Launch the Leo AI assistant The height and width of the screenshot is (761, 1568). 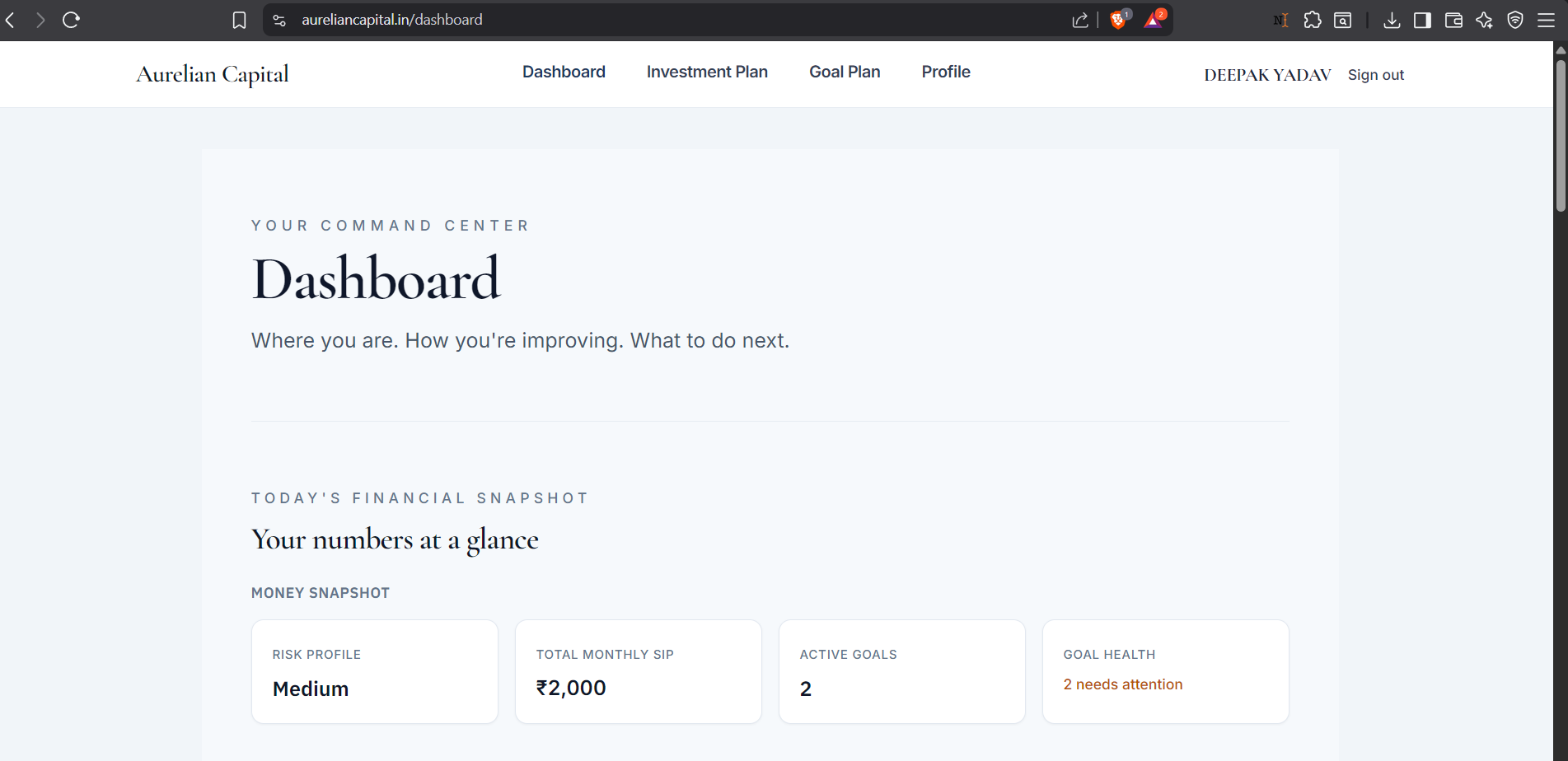click(1485, 20)
